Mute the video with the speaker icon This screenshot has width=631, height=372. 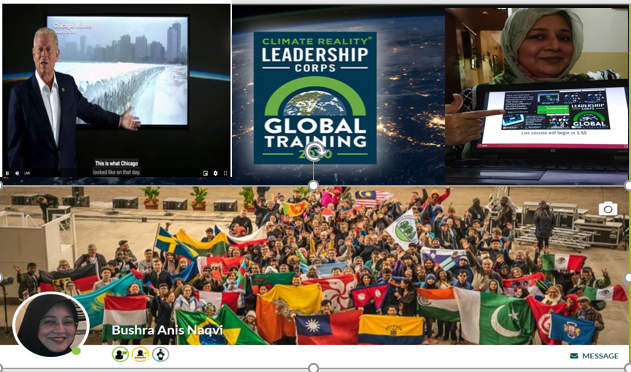[17, 173]
